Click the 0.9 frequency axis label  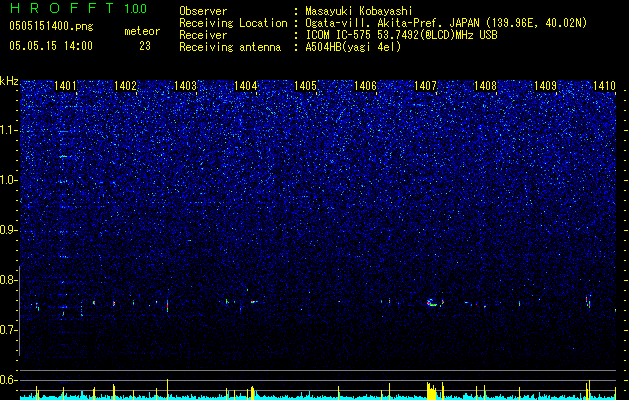point(8,230)
